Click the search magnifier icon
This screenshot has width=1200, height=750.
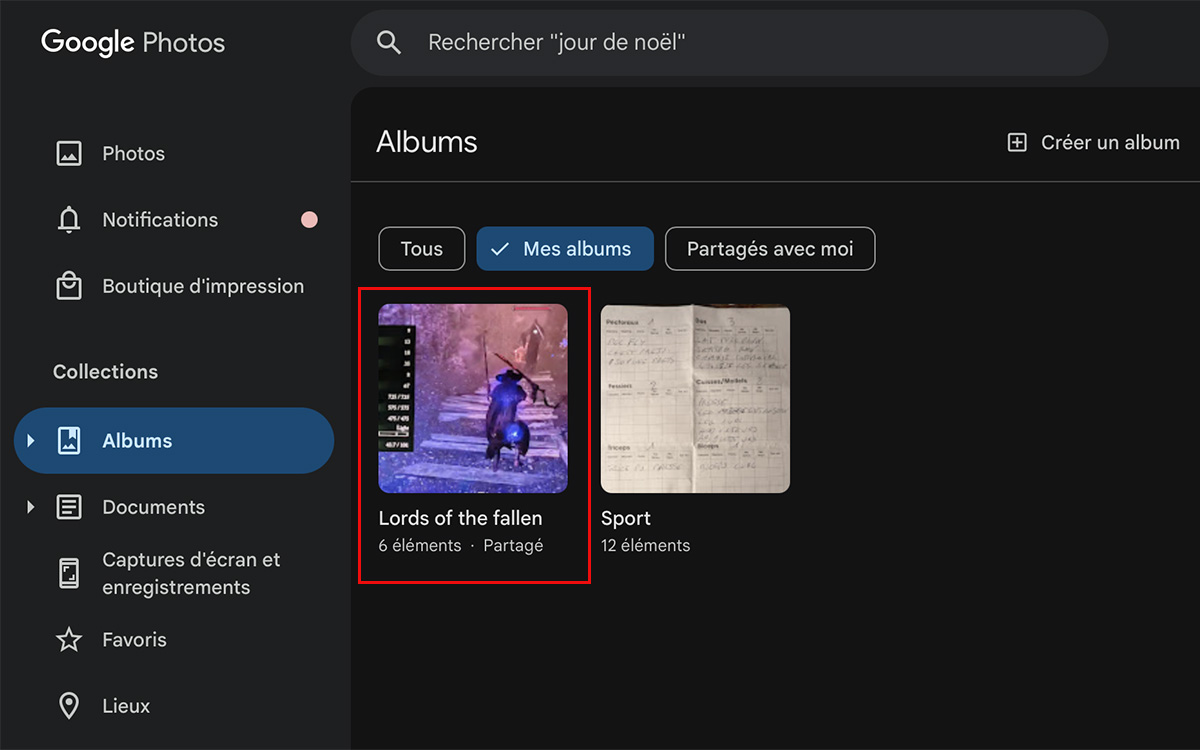point(388,42)
